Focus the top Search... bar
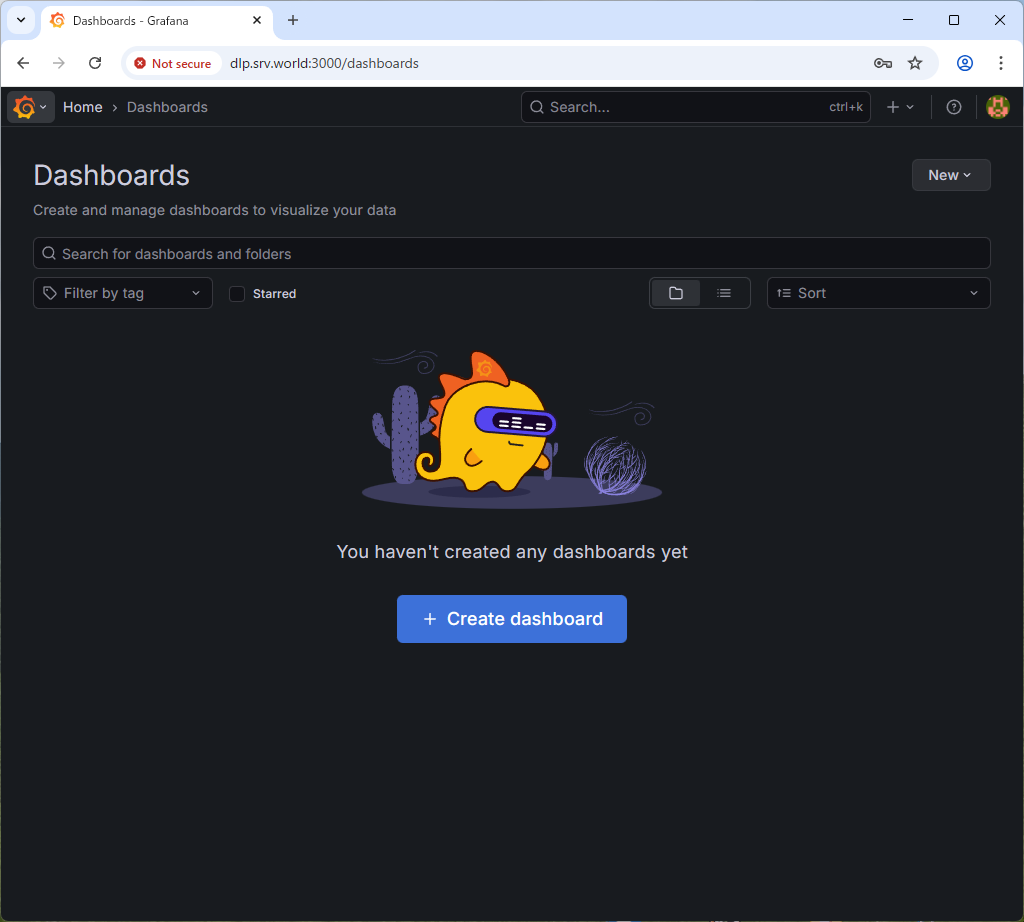This screenshot has width=1024, height=922. point(696,107)
